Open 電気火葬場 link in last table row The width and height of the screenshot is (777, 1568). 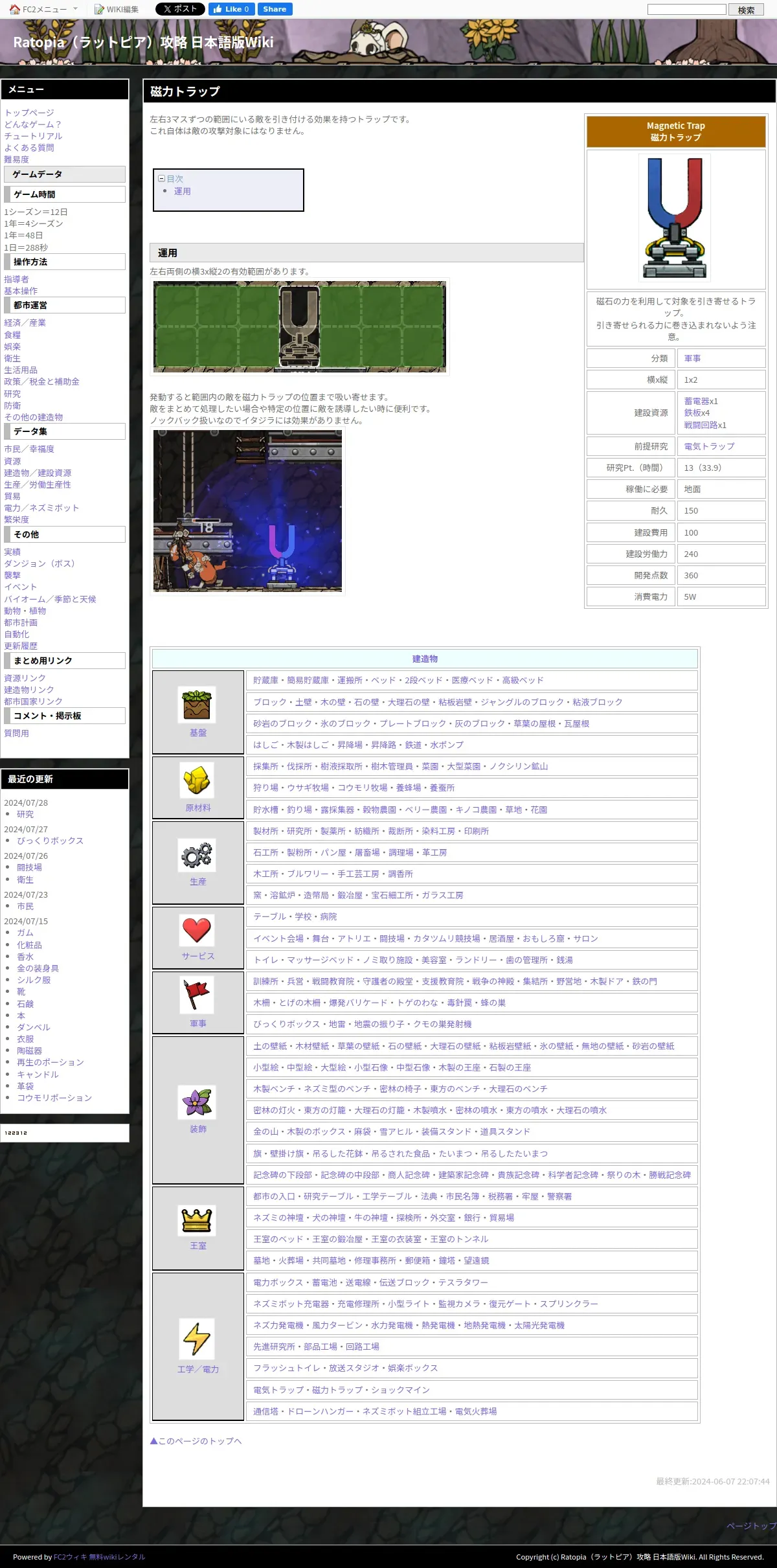[x=476, y=1411]
